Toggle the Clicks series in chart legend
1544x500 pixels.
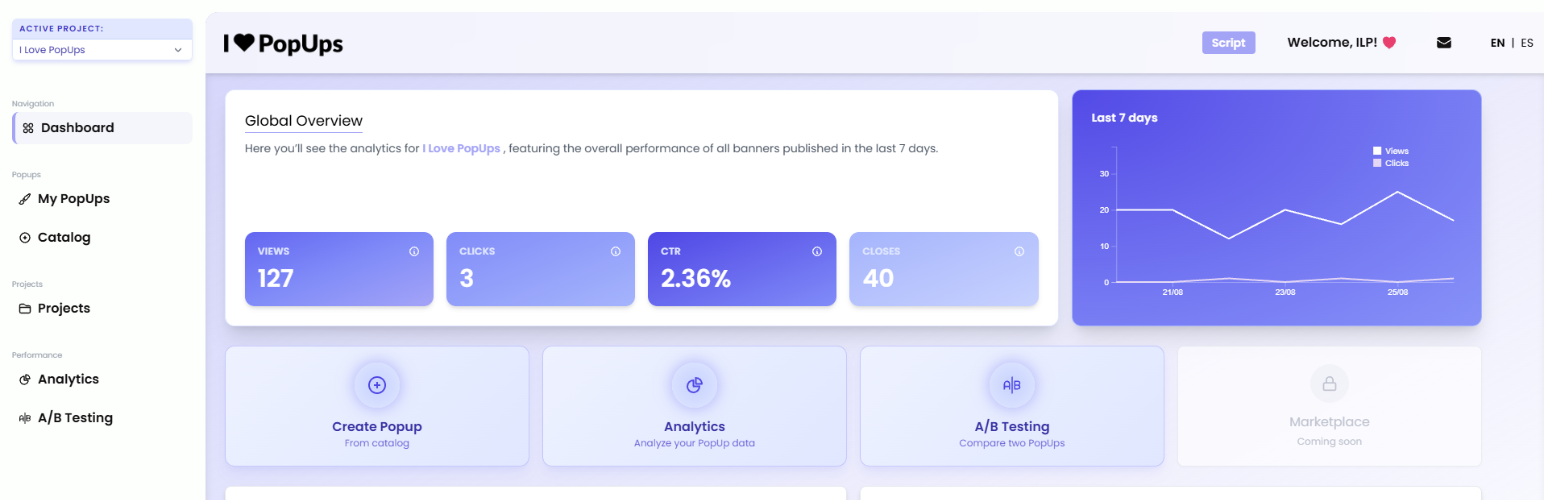point(1390,162)
